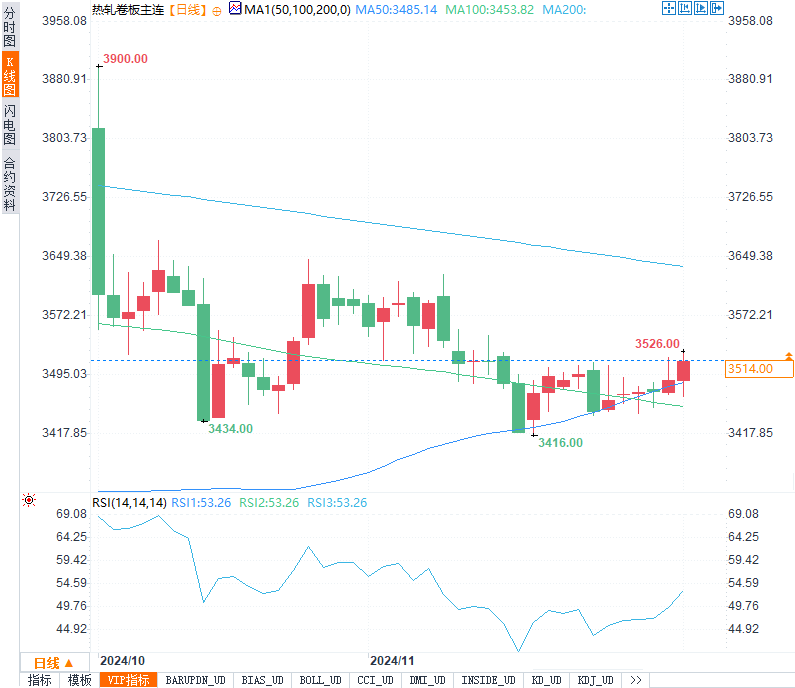
Task: Open the 合约资料 side tab
Action: coord(10,184)
